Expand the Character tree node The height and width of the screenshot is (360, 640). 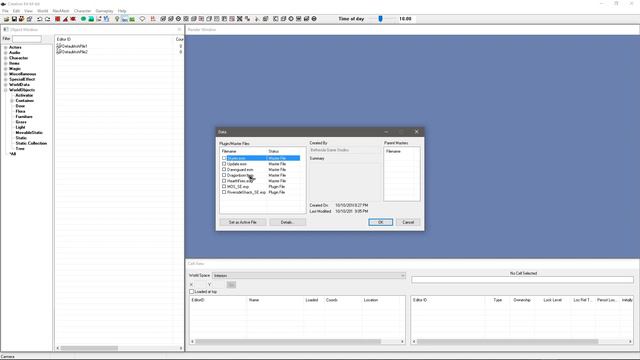6,58
